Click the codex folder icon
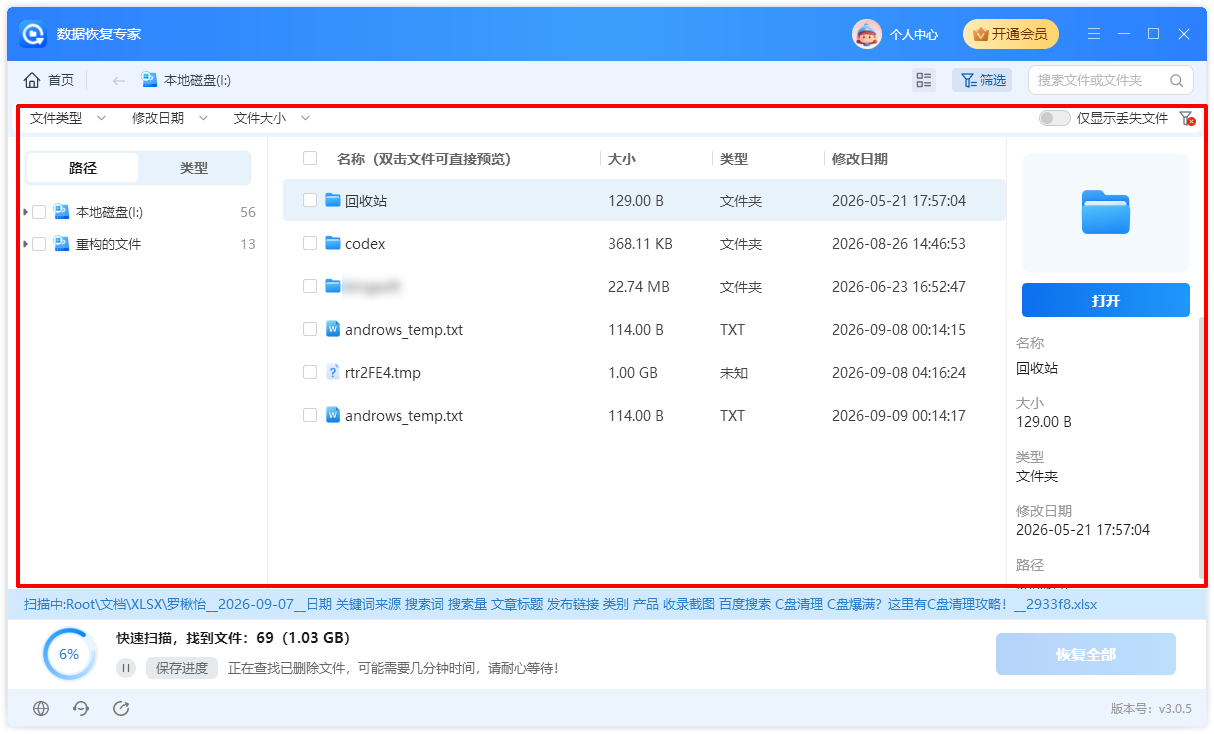The width and height of the screenshot is (1214, 734). point(333,243)
